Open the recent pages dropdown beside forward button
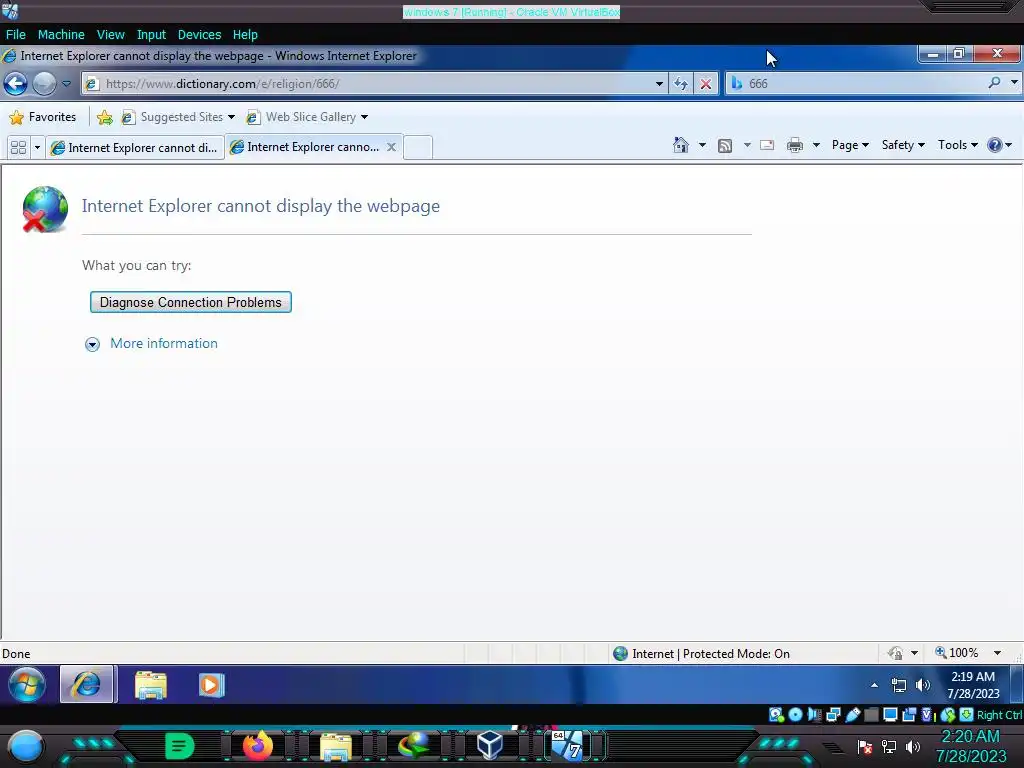The width and height of the screenshot is (1024, 768). tap(66, 84)
